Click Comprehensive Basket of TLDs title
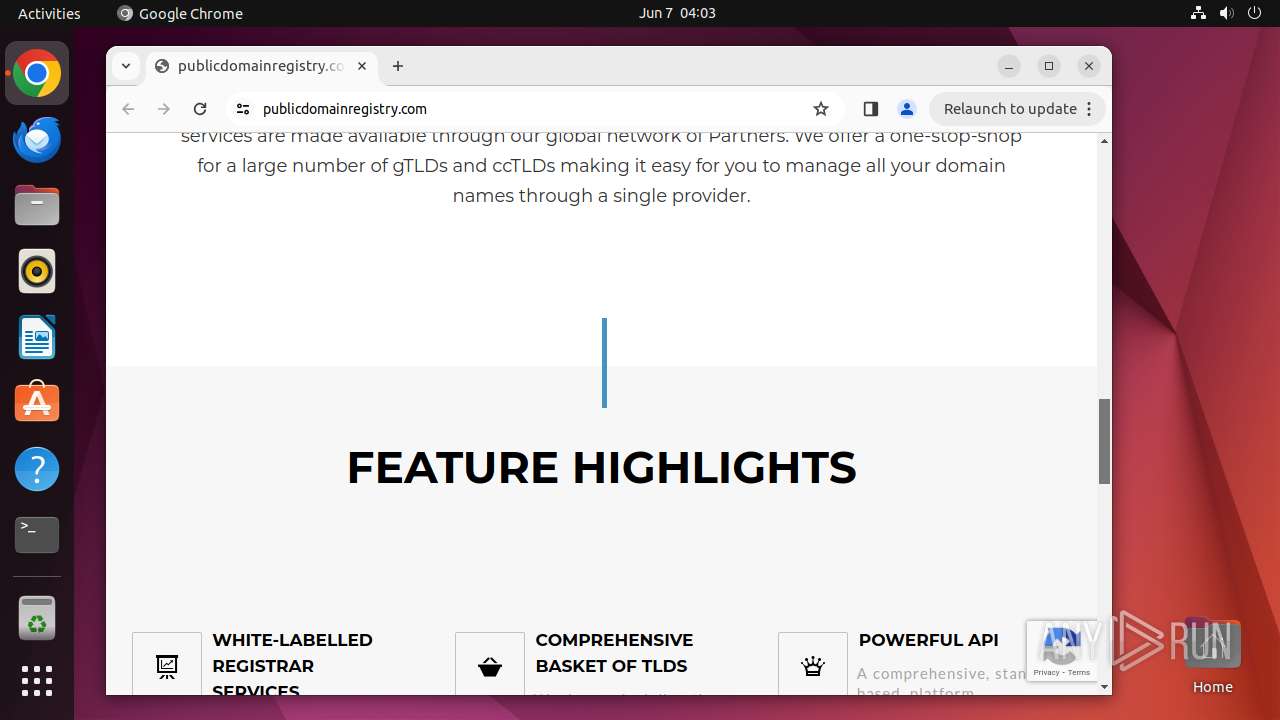This screenshot has width=1280, height=720. pos(614,653)
